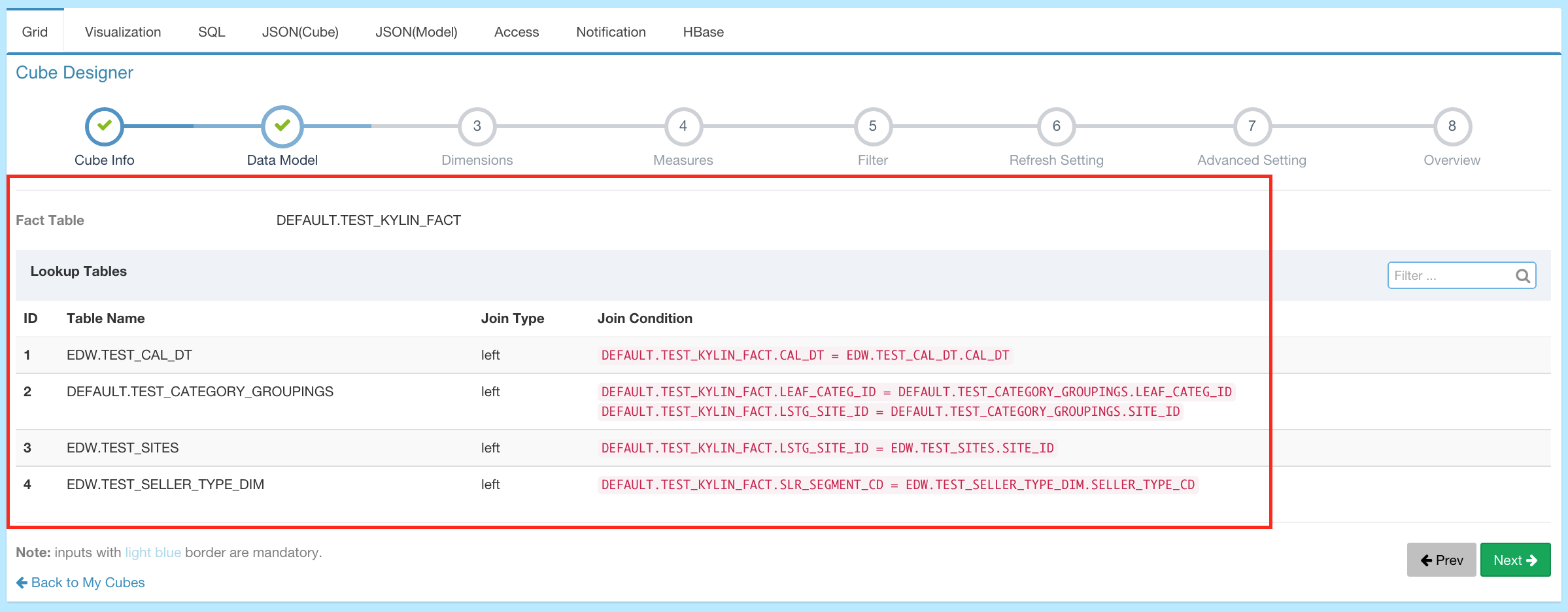This screenshot has height=612, width=1568.
Task: Click the green Next button
Action: pyautogui.click(x=1514, y=560)
